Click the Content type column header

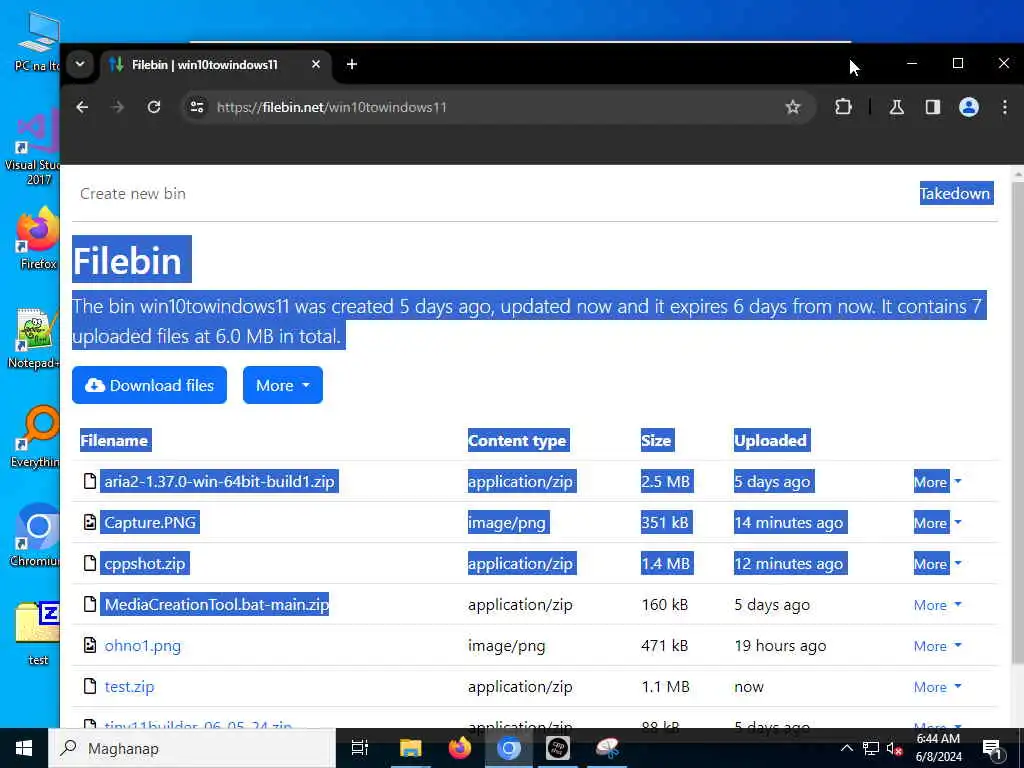coord(517,441)
